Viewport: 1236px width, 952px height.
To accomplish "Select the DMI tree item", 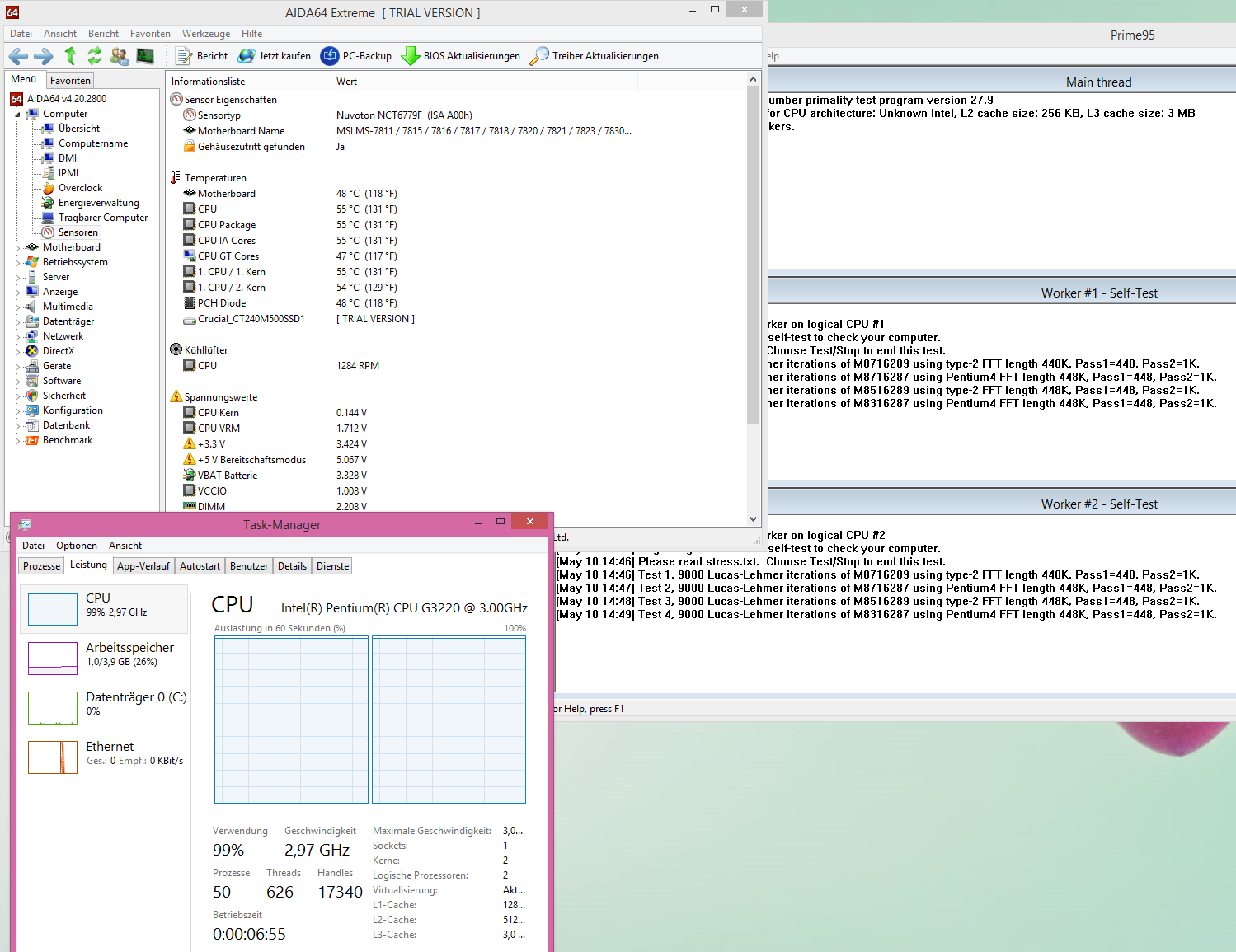I will (68, 158).
